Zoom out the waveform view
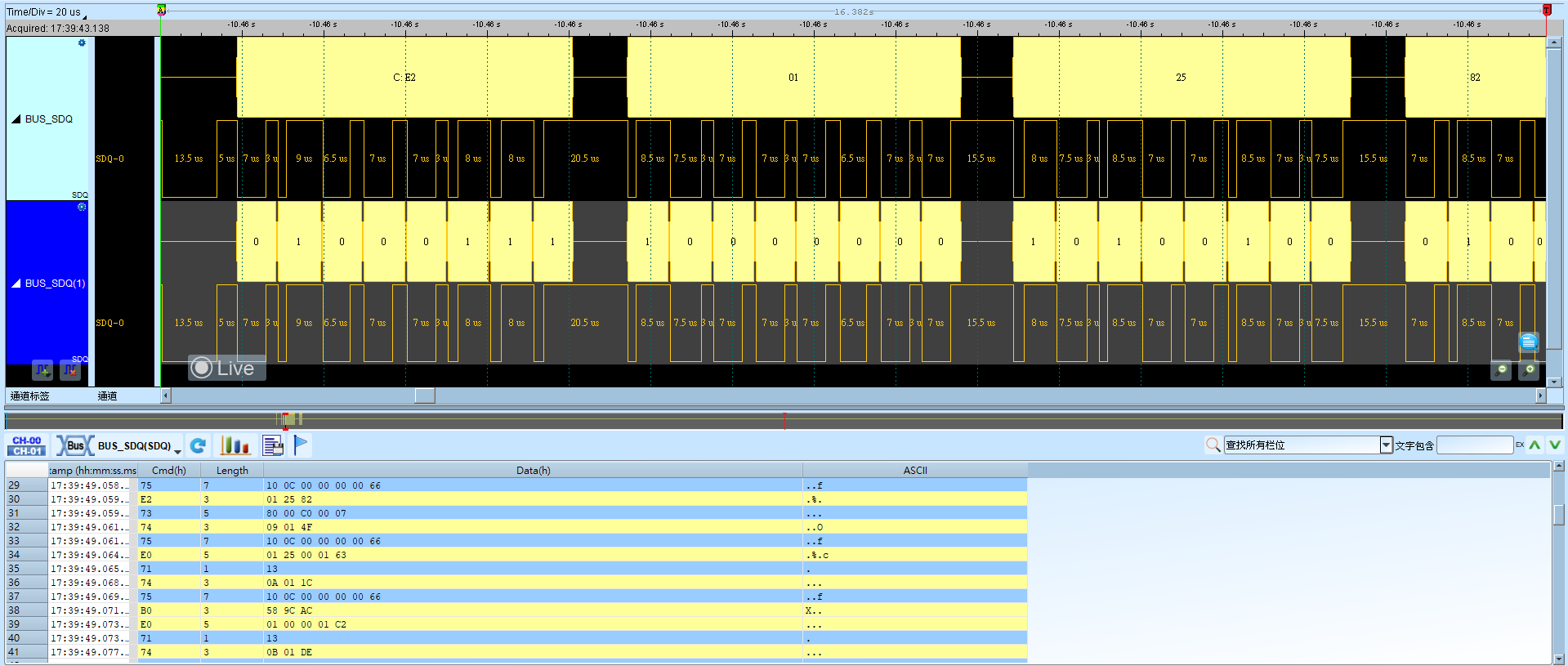The width and height of the screenshot is (1568, 666). (1501, 370)
